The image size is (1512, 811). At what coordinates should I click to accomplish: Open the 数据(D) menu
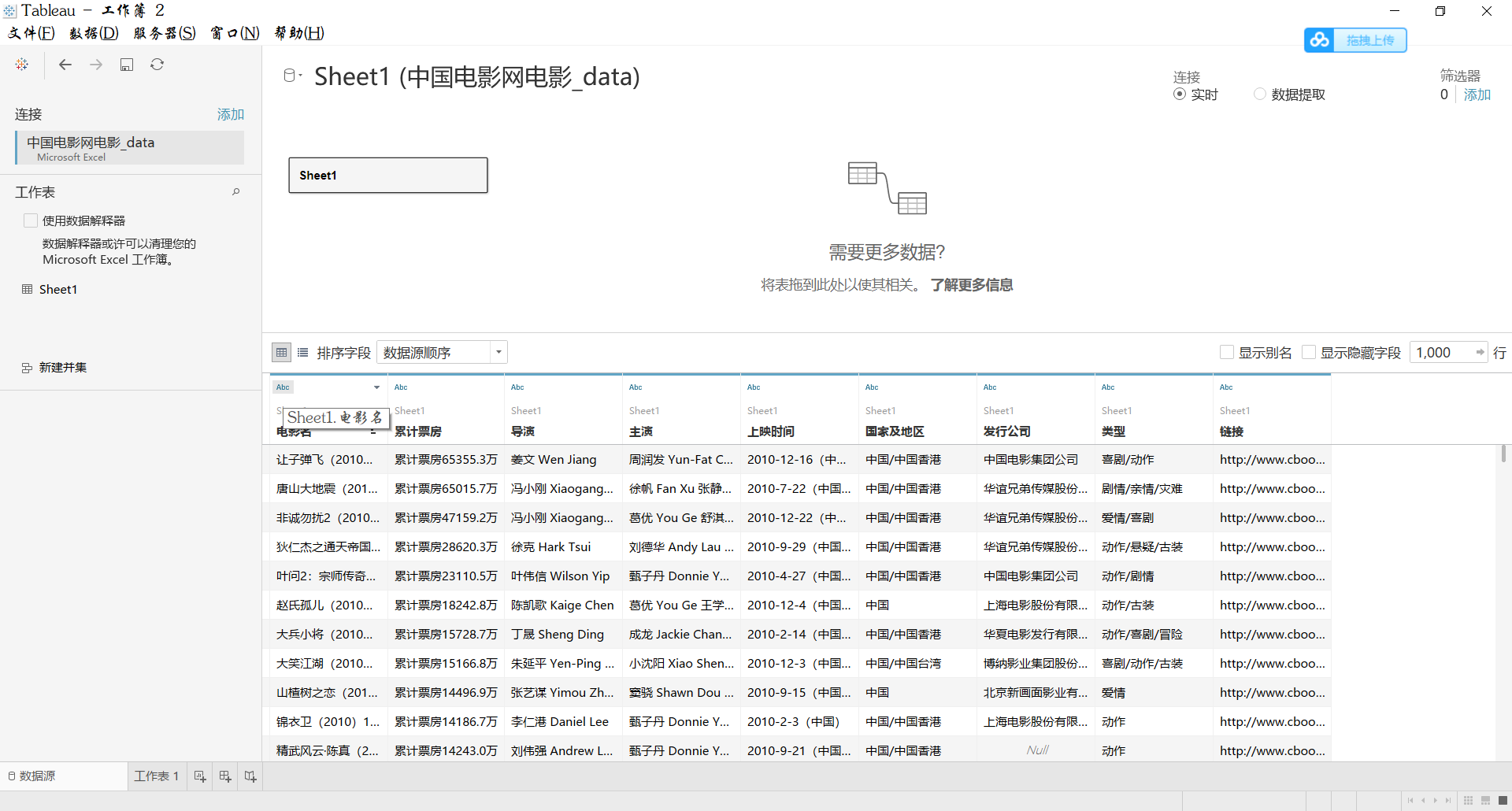(x=92, y=33)
